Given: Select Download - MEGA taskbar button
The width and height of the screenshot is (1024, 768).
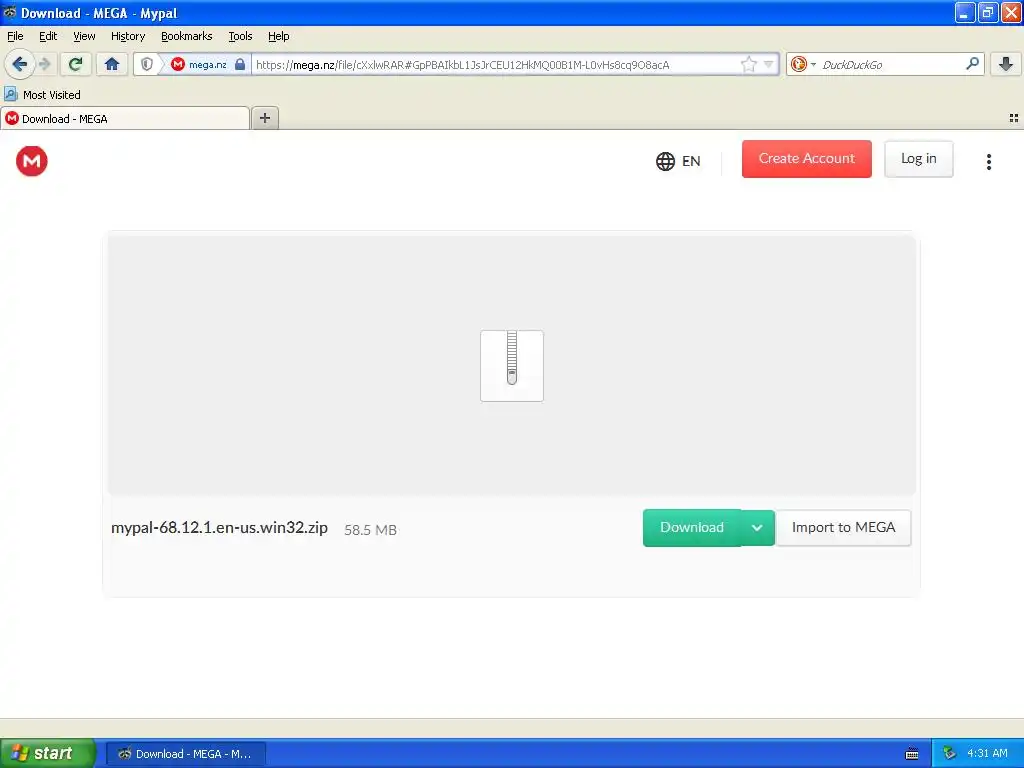Looking at the screenshot, I should pos(185,754).
